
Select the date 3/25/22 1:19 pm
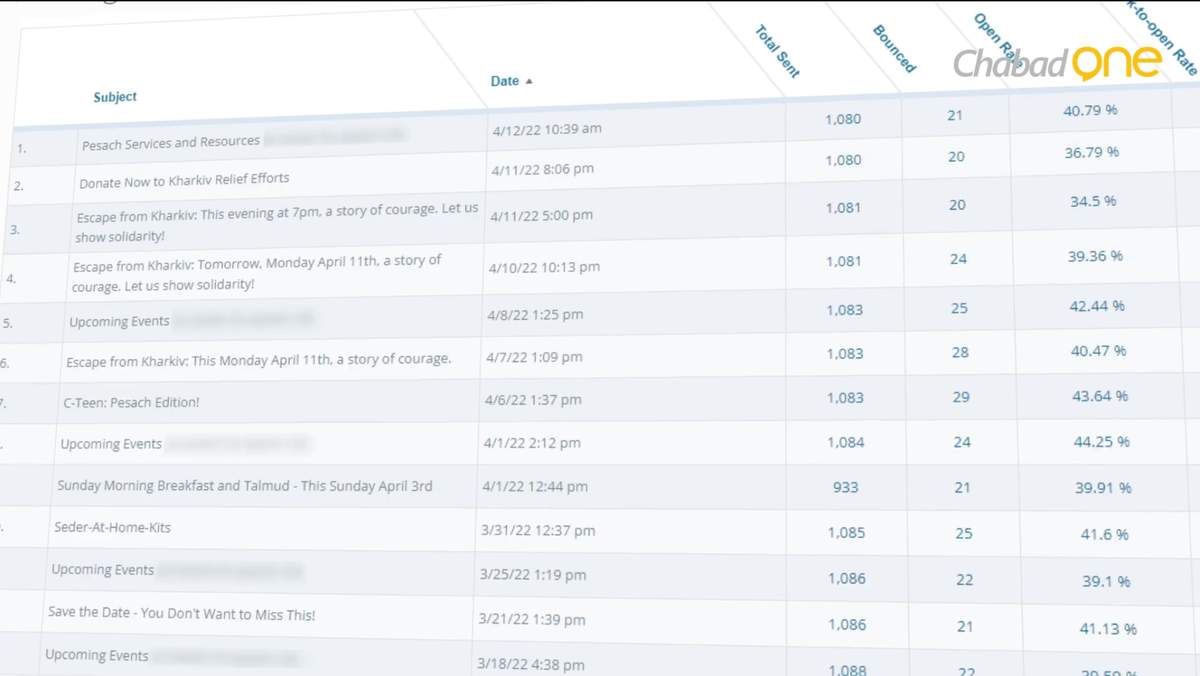point(532,575)
